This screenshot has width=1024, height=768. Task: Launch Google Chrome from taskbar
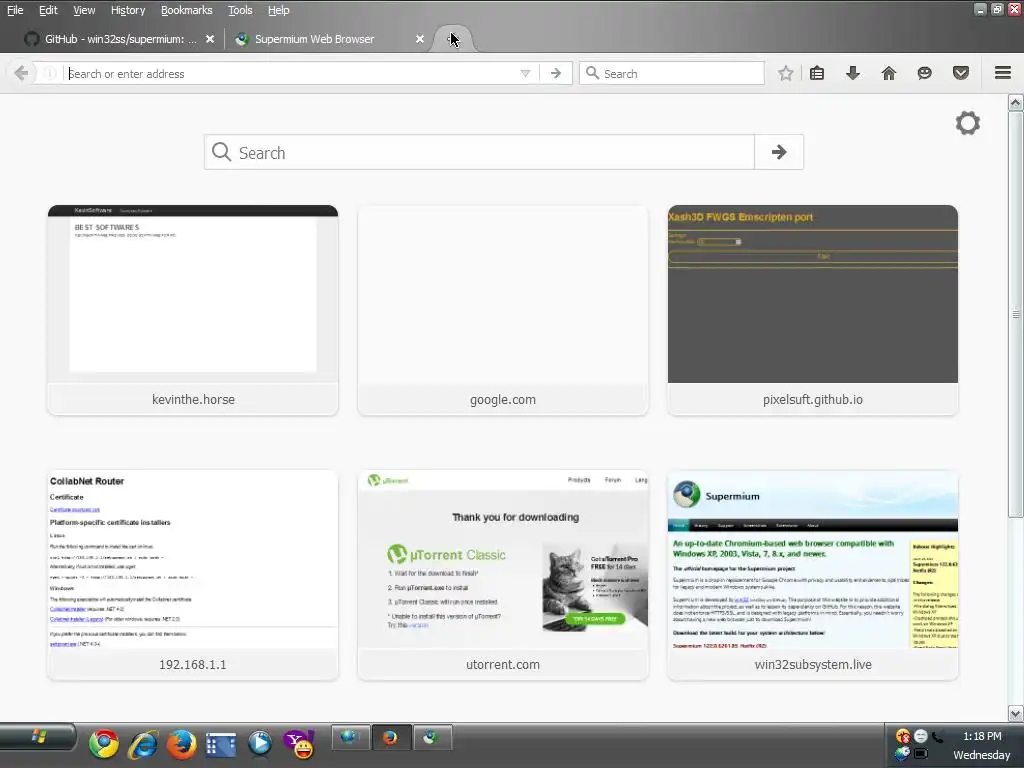tap(104, 744)
